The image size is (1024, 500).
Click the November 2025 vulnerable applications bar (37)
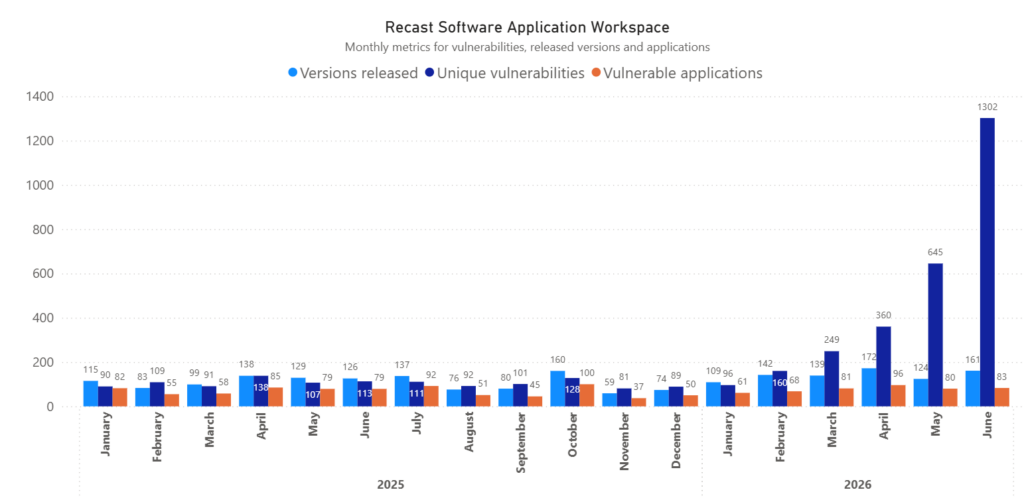coord(639,402)
